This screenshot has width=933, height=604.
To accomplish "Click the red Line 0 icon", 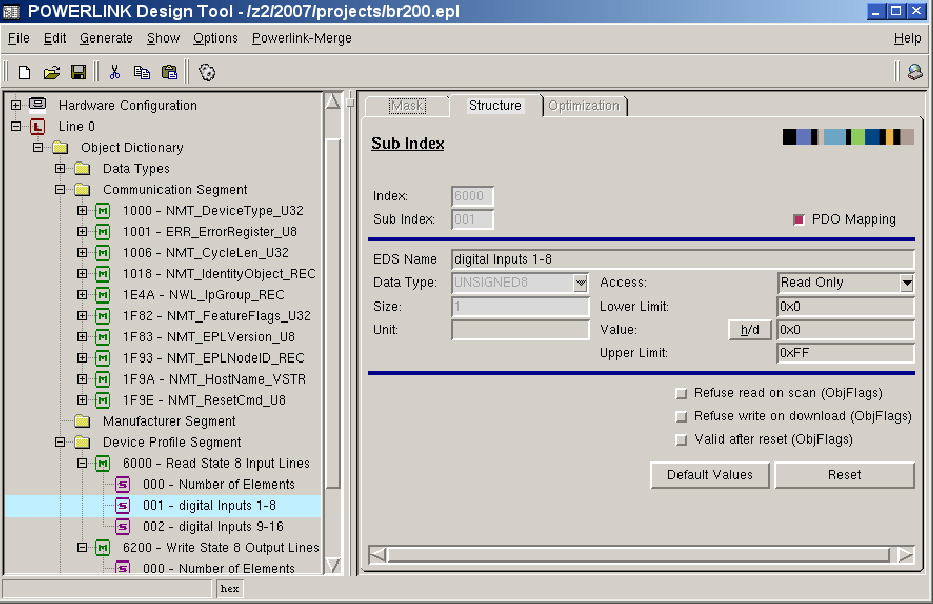I will pos(37,126).
